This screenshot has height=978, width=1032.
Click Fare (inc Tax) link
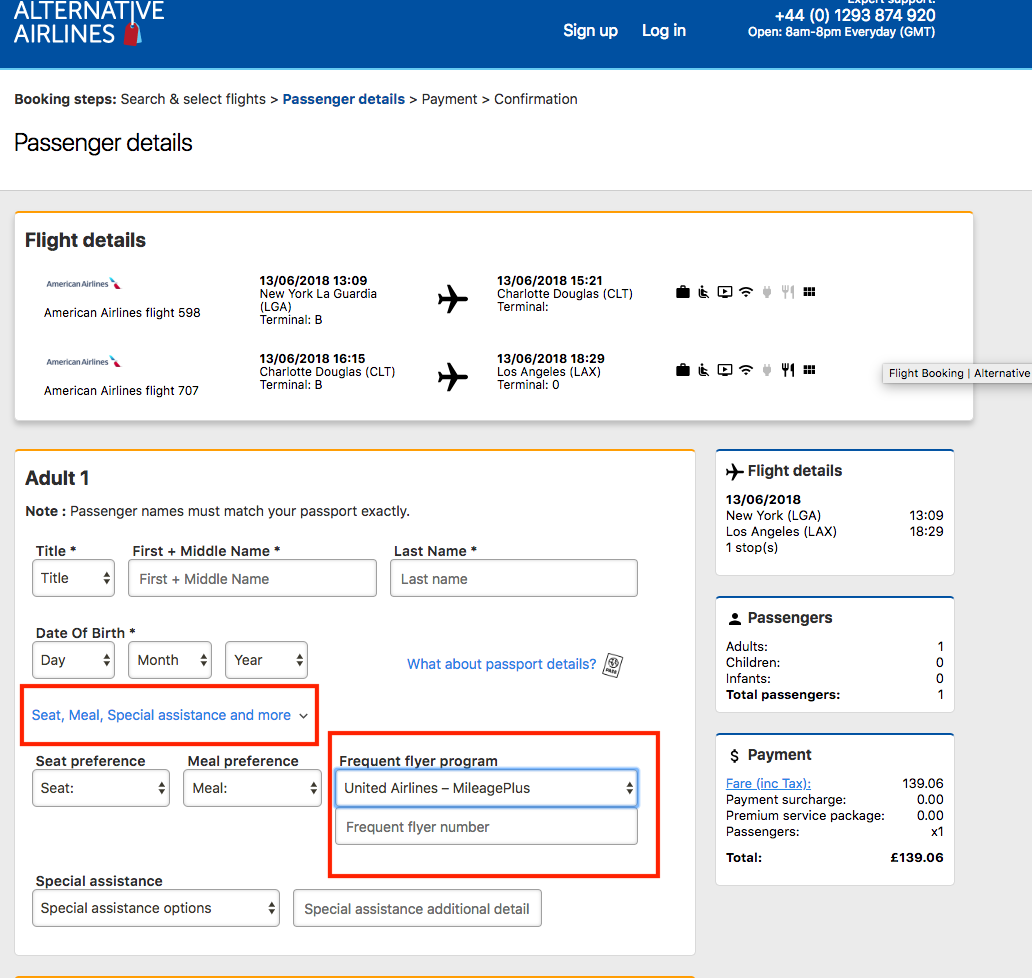(x=768, y=783)
